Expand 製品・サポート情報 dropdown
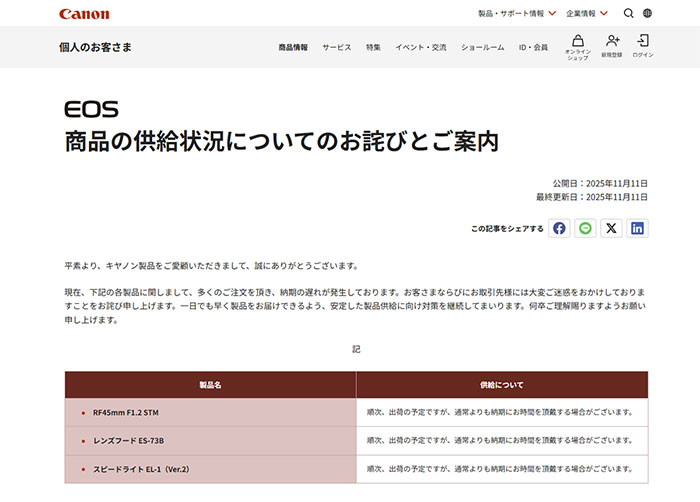The width and height of the screenshot is (700, 502). (x=517, y=13)
